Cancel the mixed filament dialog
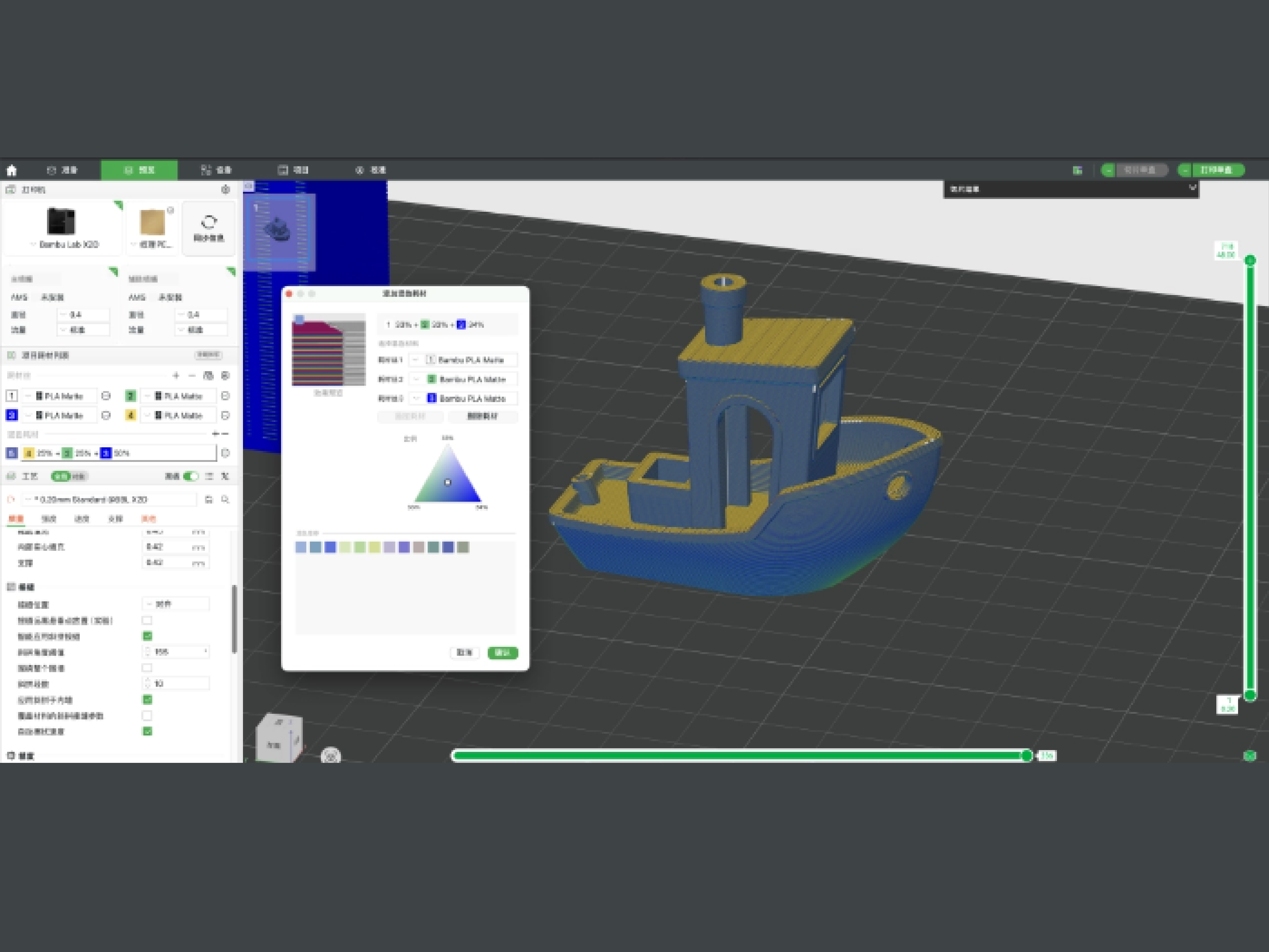 (x=464, y=653)
